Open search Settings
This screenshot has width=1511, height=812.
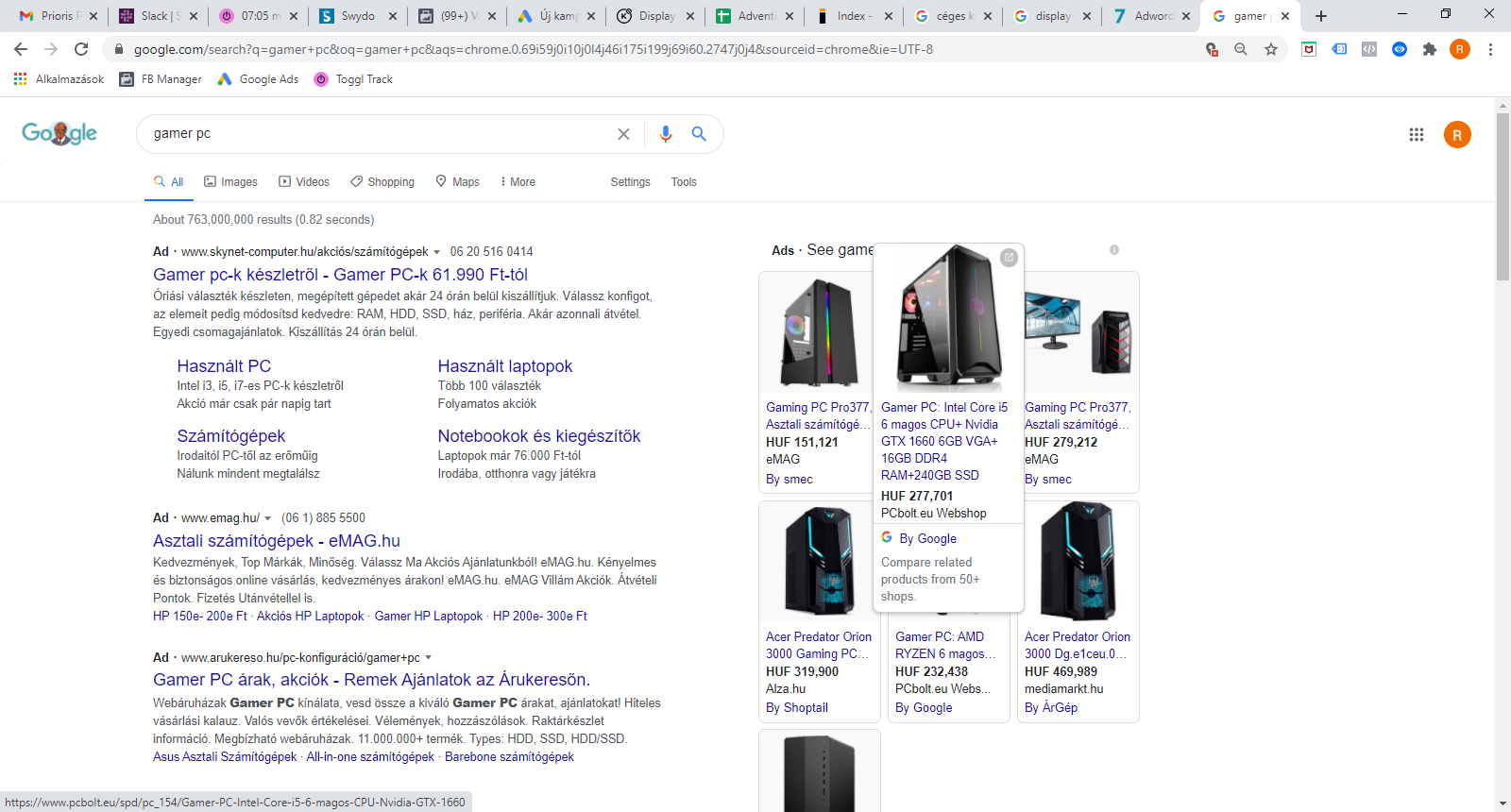(630, 182)
